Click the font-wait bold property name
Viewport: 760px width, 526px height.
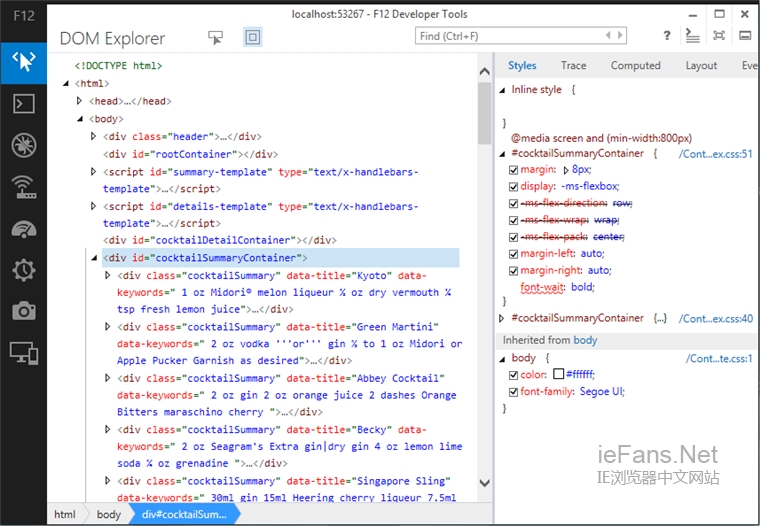(542, 287)
